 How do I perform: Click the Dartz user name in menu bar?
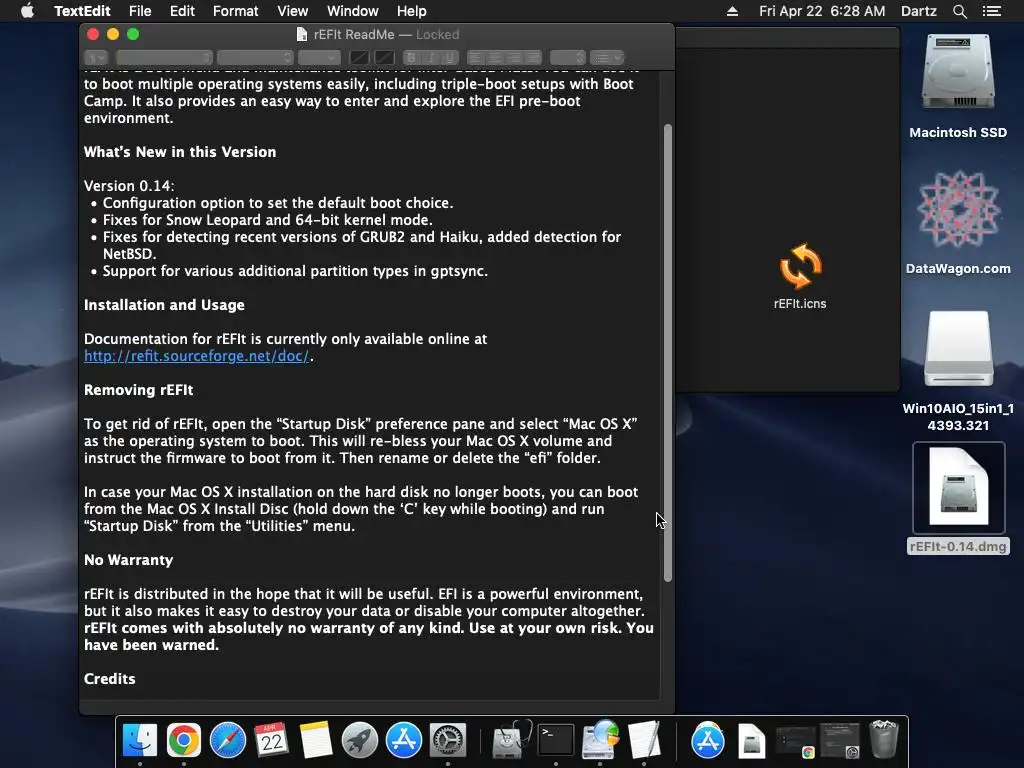coord(919,11)
